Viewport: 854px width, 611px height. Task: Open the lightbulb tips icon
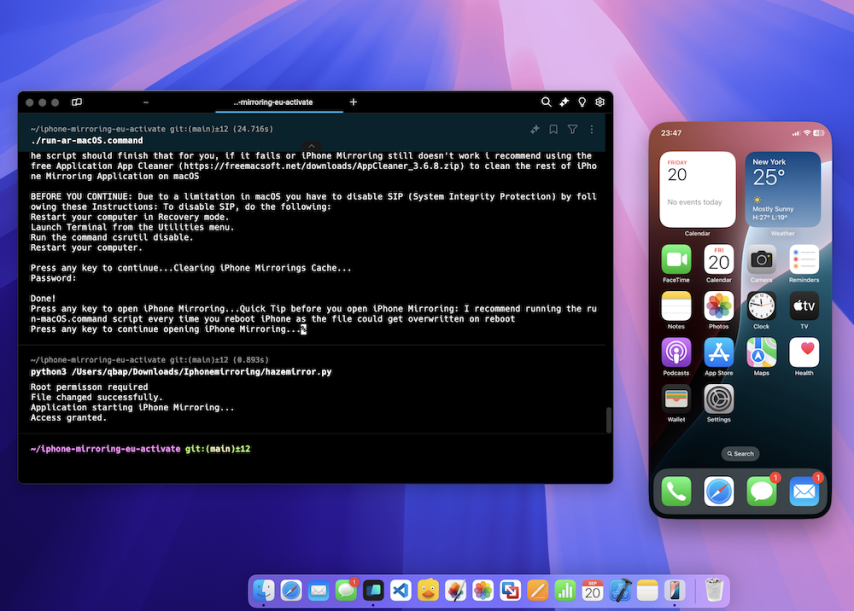[582, 102]
